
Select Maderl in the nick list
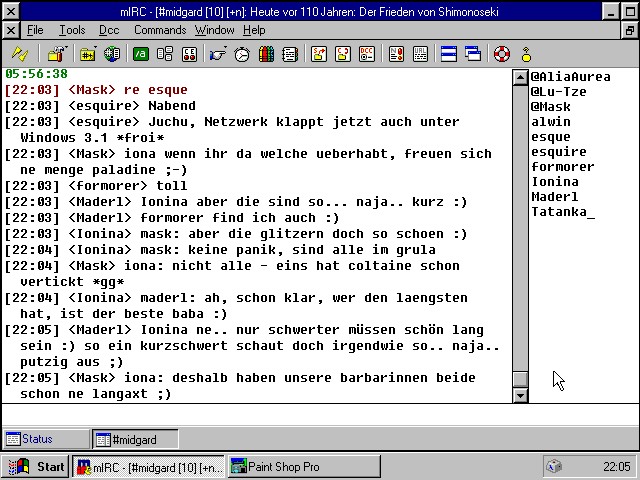click(x=555, y=197)
